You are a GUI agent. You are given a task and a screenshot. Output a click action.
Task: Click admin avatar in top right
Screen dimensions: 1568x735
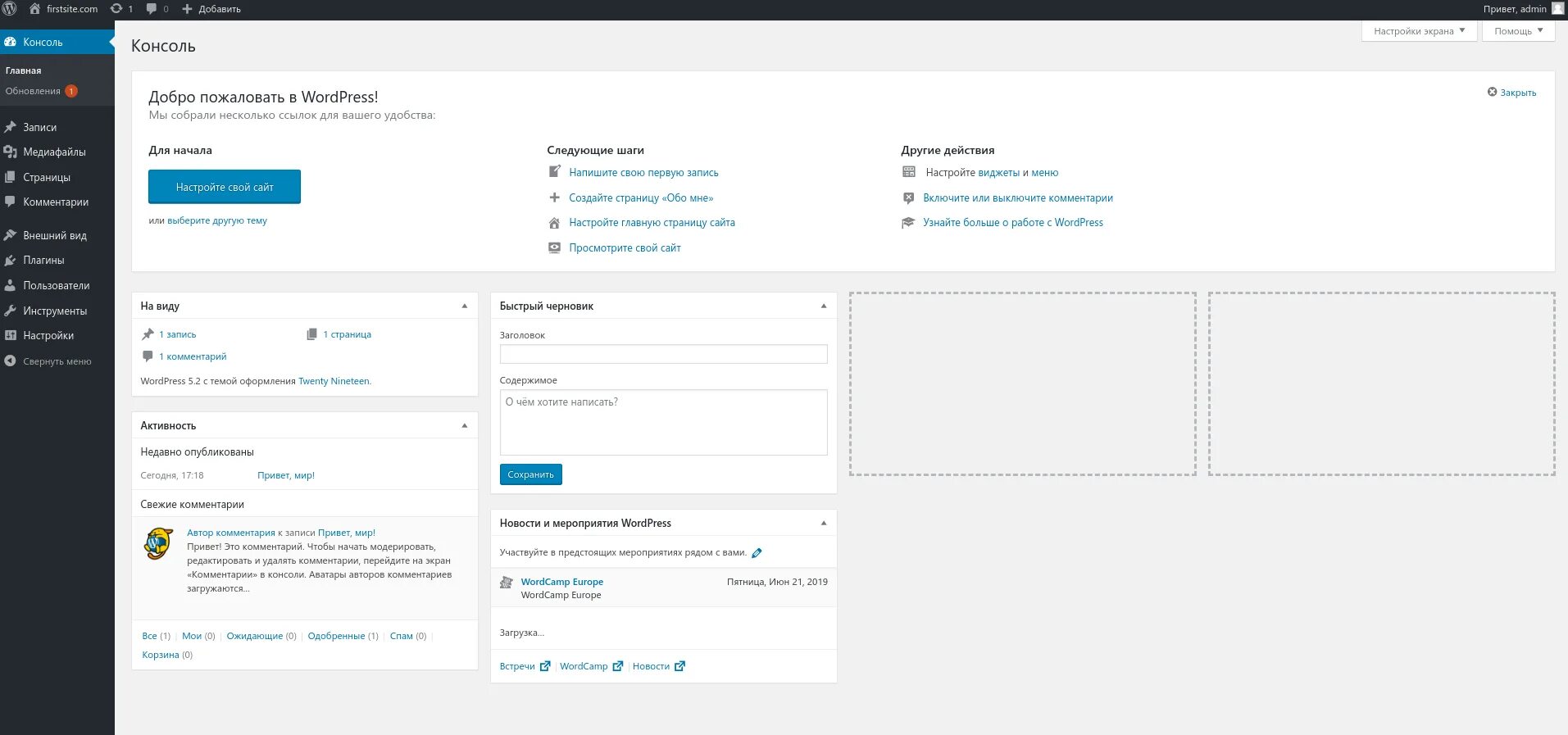[x=1558, y=9]
